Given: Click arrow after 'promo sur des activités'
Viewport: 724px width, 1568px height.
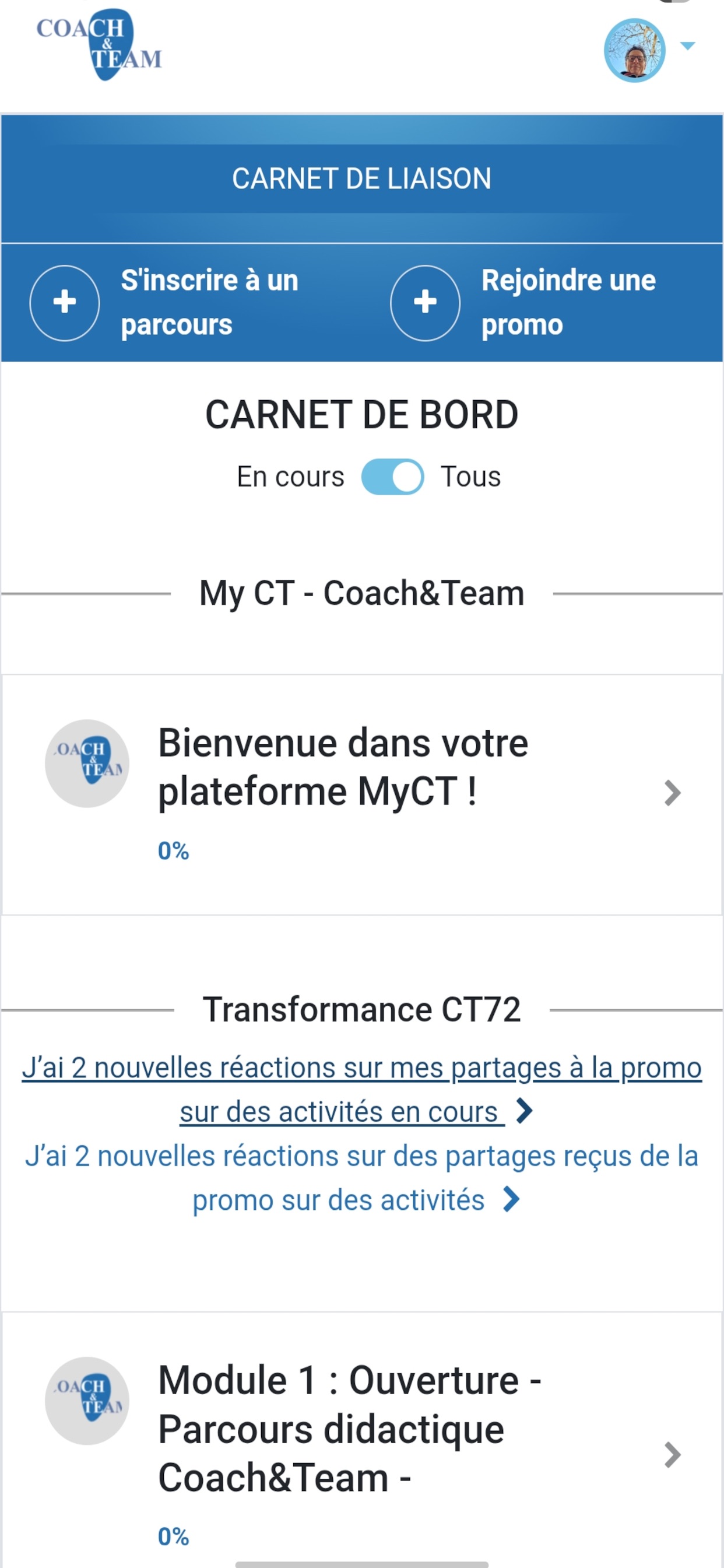Looking at the screenshot, I should 511,1199.
